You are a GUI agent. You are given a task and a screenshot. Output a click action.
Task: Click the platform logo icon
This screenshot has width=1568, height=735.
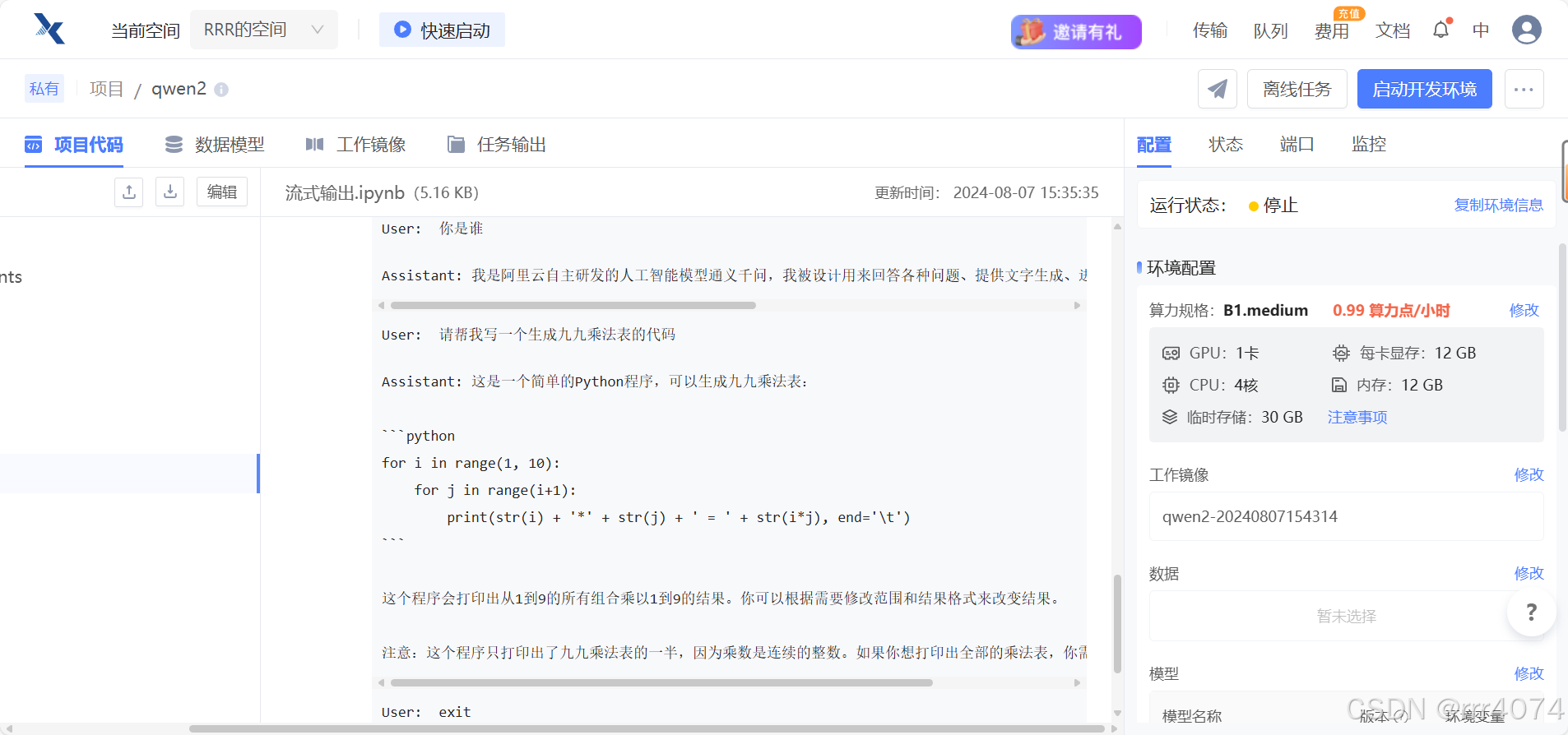pyautogui.click(x=49, y=29)
